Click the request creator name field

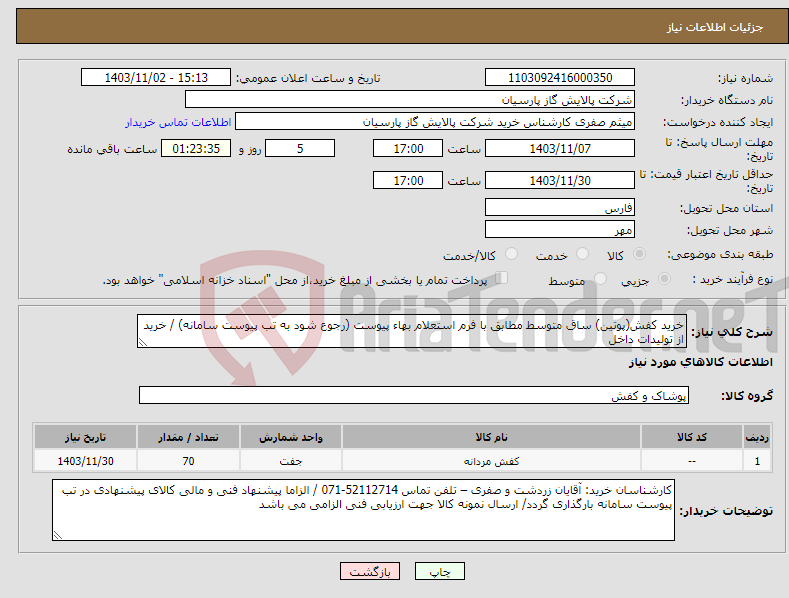coord(435,121)
